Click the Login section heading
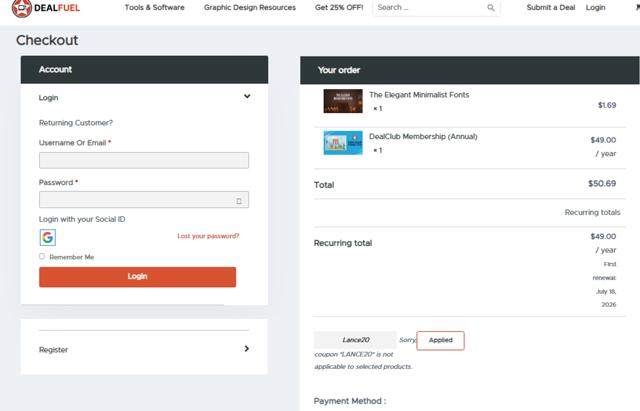The width and height of the screenshot is (640, 411). 49,98
